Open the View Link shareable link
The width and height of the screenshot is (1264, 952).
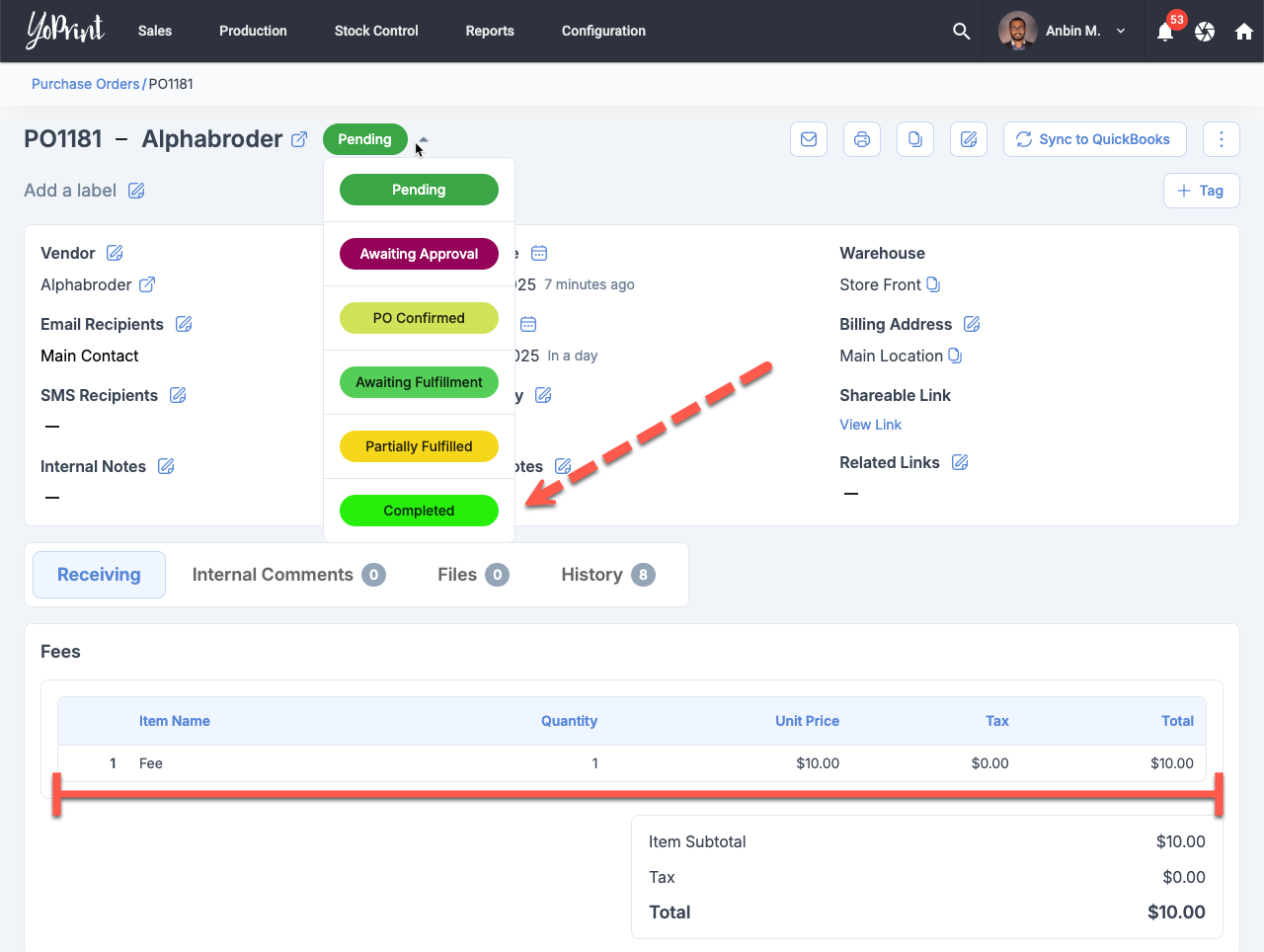point(870,425)
